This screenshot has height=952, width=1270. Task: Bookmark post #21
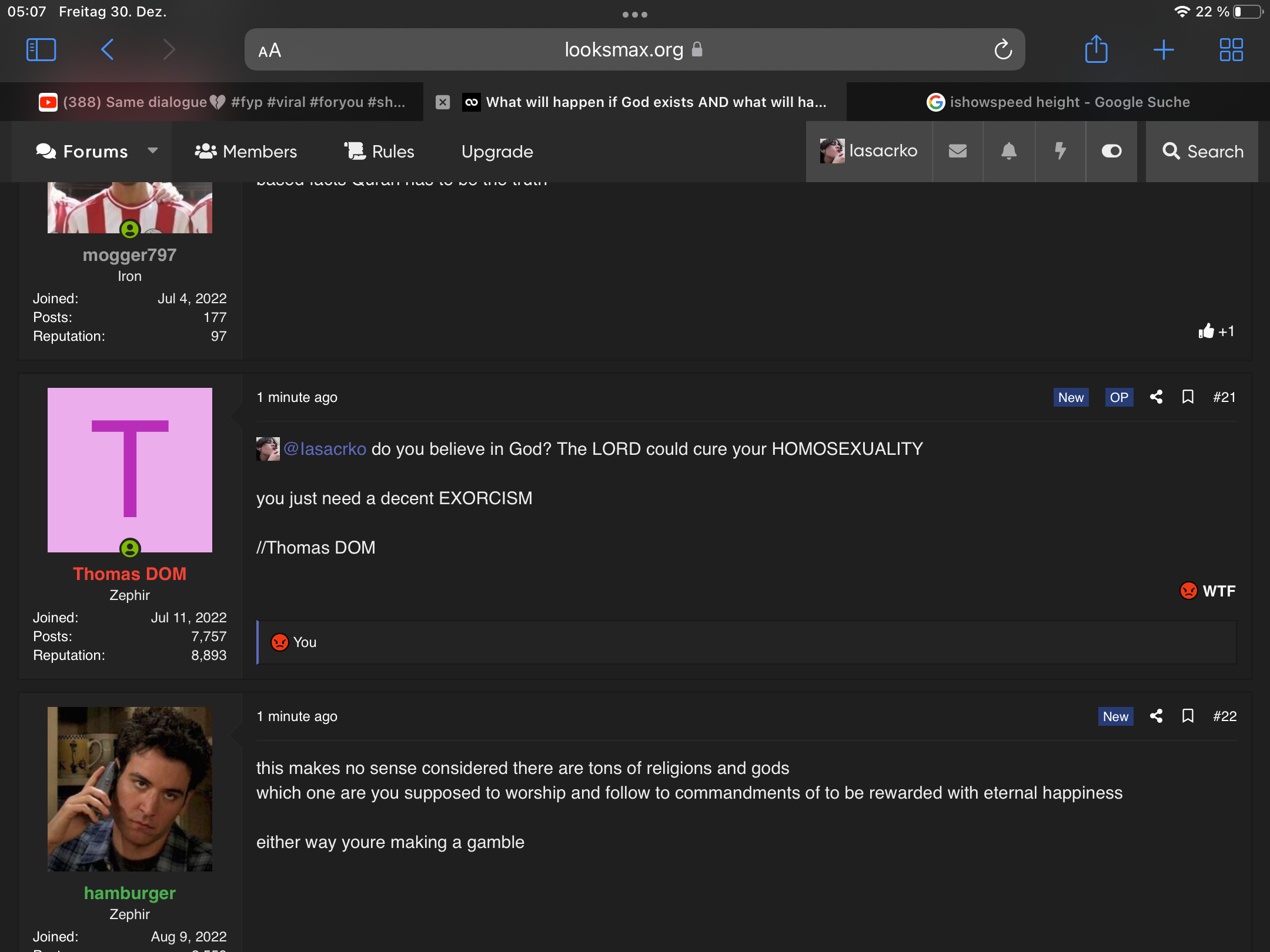(1188, 397)
